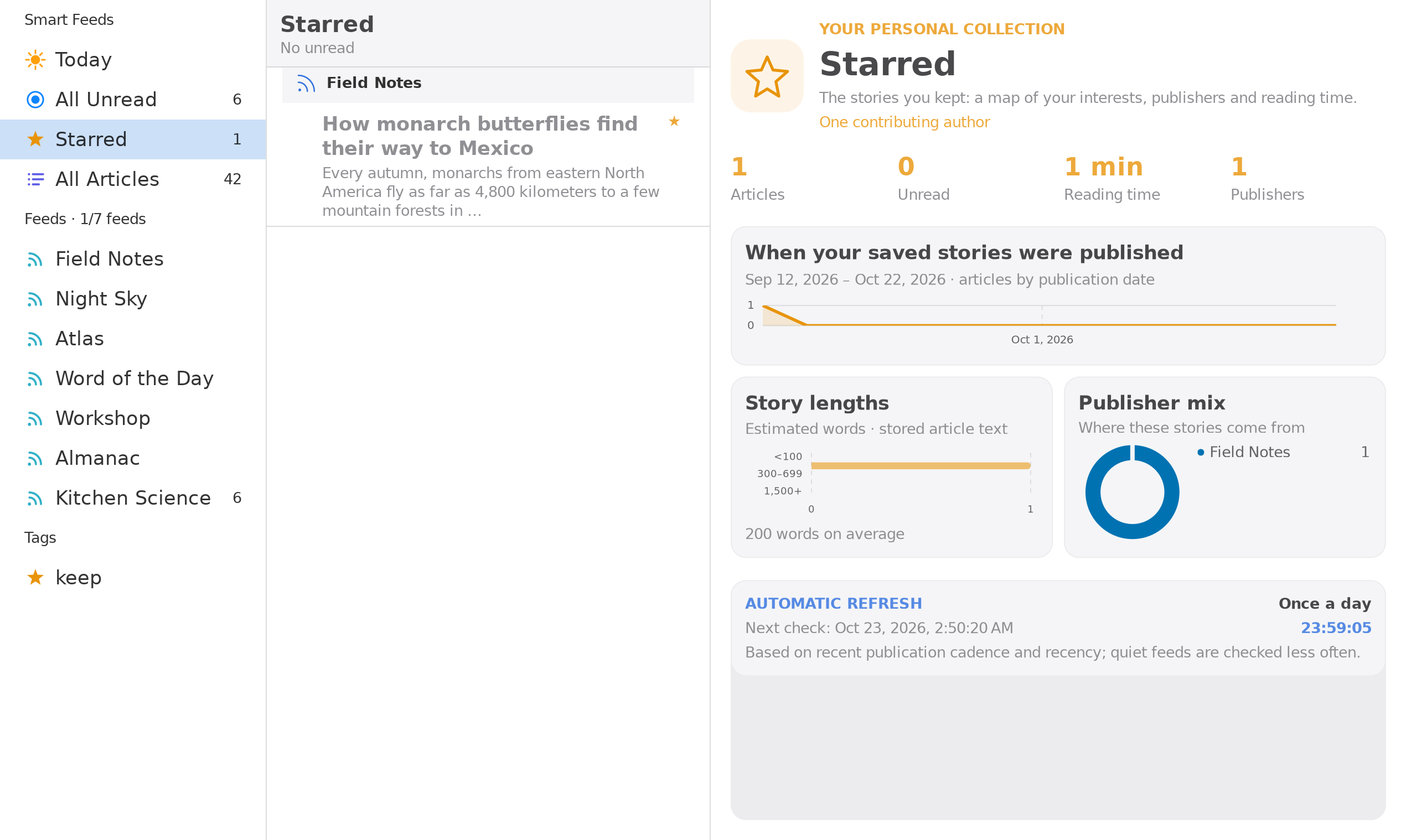Toggle the star on monarch butterflies article
Screen dimensions: 1406x840
point(674,121)
